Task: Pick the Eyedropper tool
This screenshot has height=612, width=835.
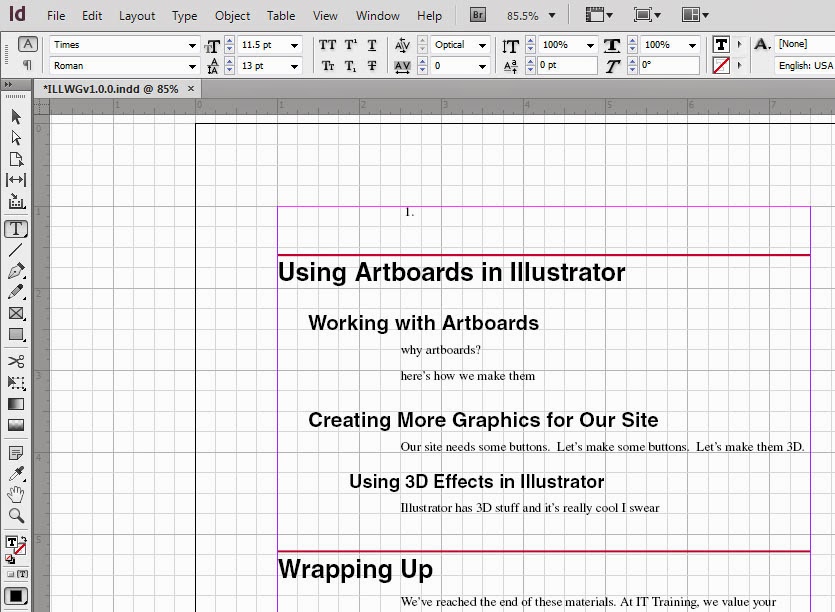Action: (16, 474)
